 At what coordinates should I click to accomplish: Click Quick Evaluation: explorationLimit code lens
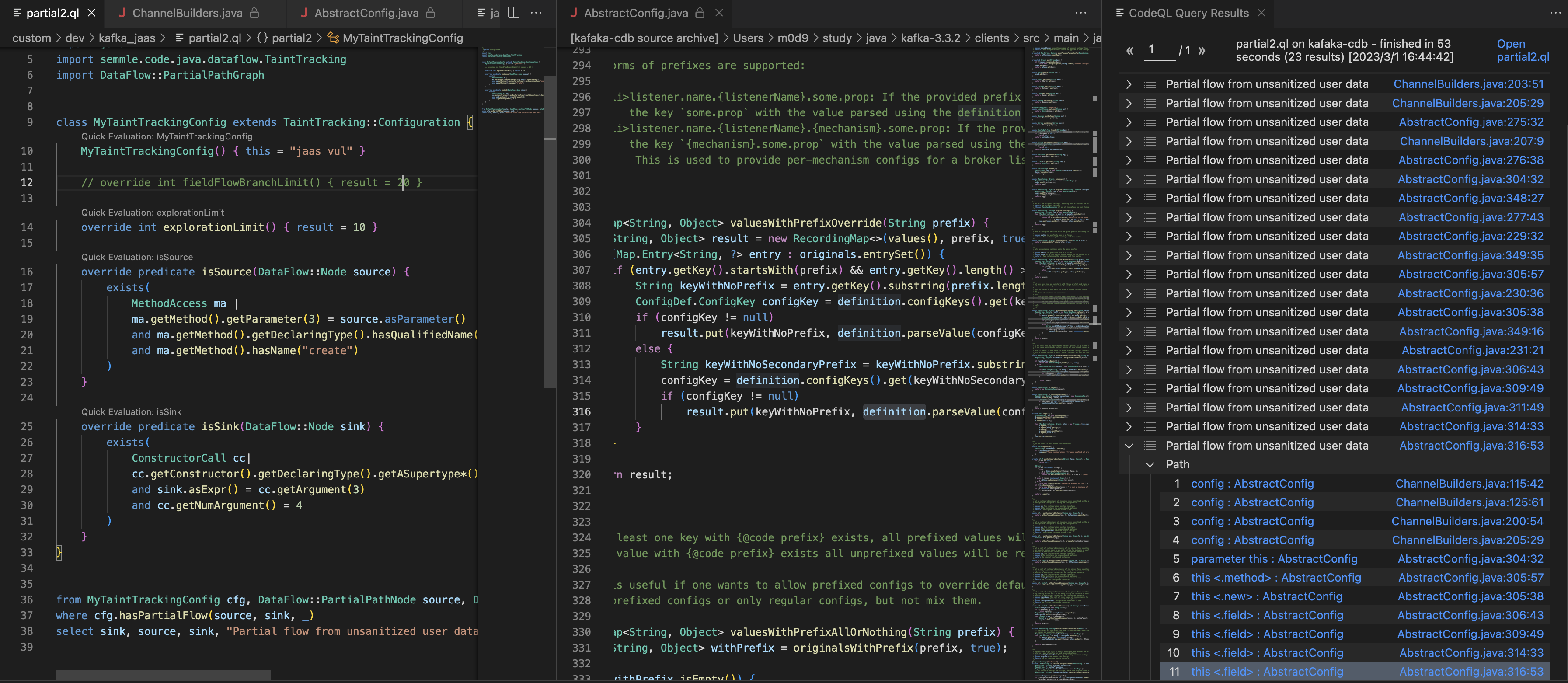tap(153, 213)
